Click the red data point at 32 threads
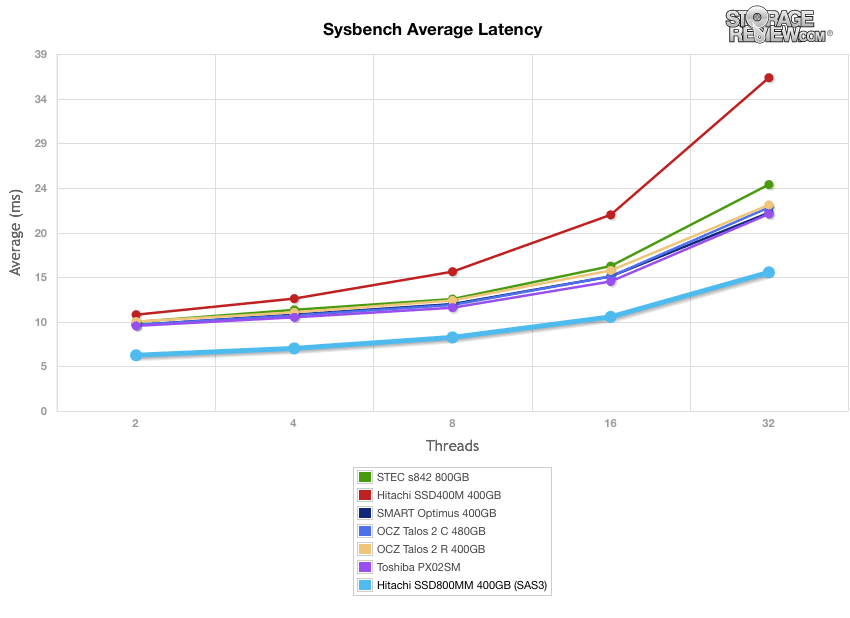Screen dimensions: 850x618 tap(768, 78)
